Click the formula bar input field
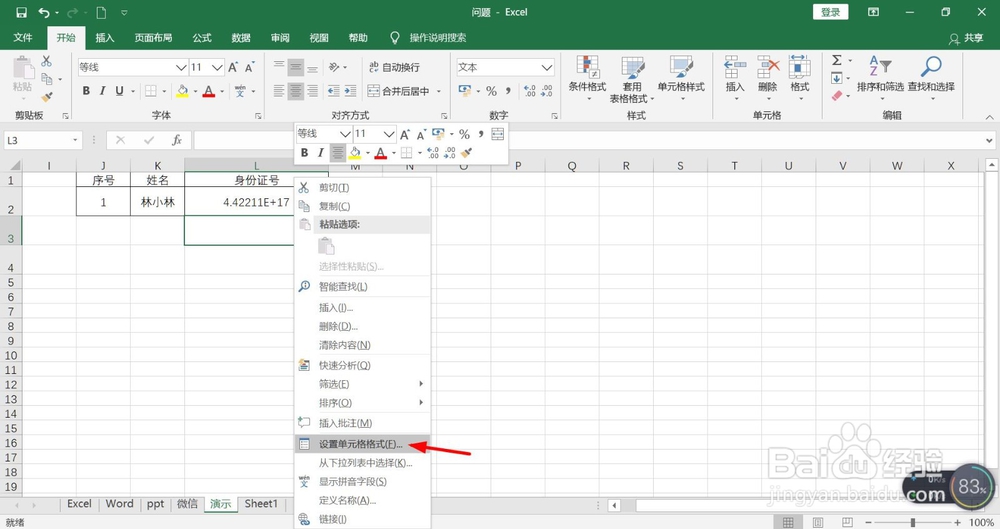The image size is (1000, 529). (x=587, y=140)
